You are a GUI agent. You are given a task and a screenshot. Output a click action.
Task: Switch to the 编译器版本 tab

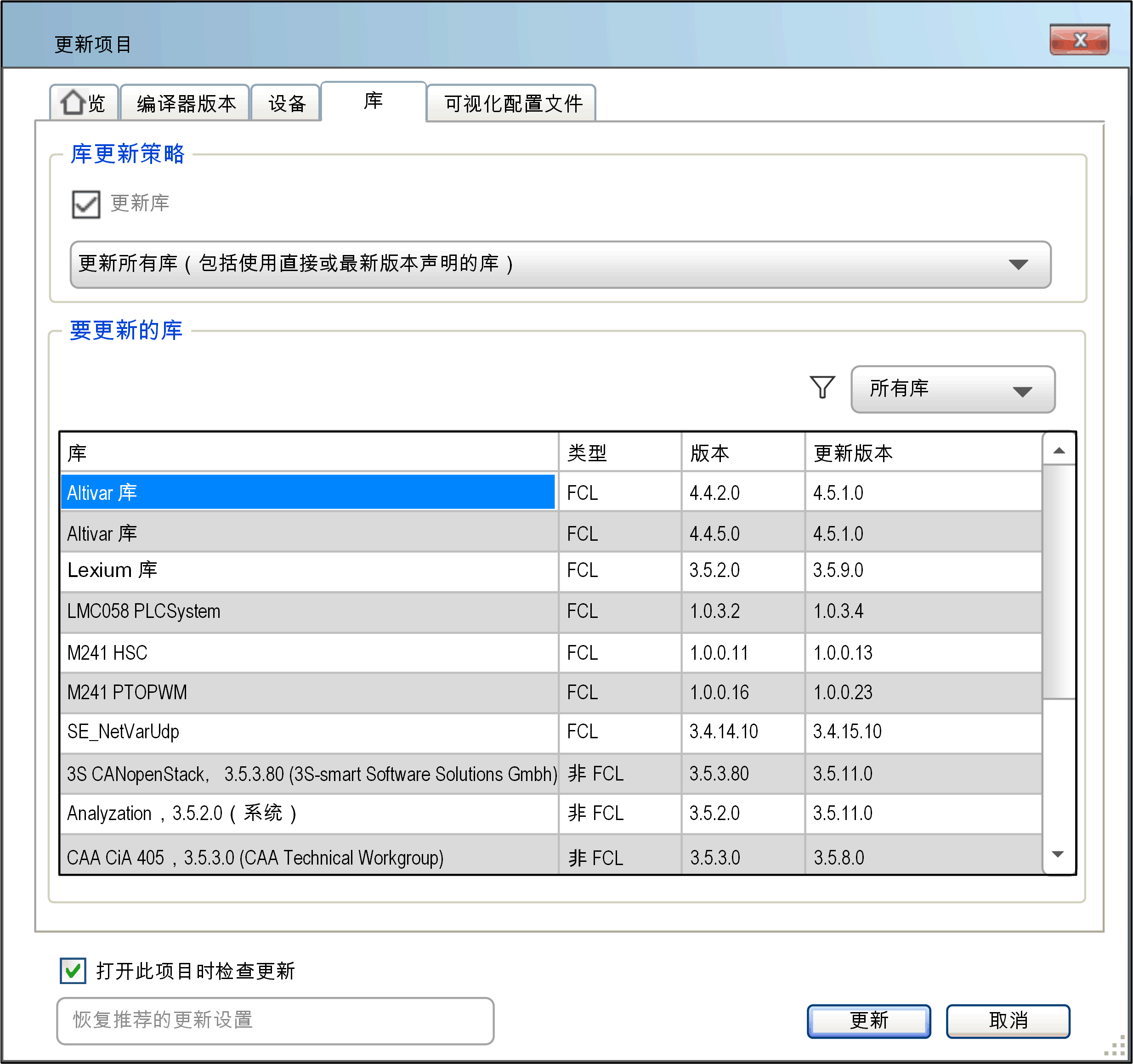click(186, 104)
